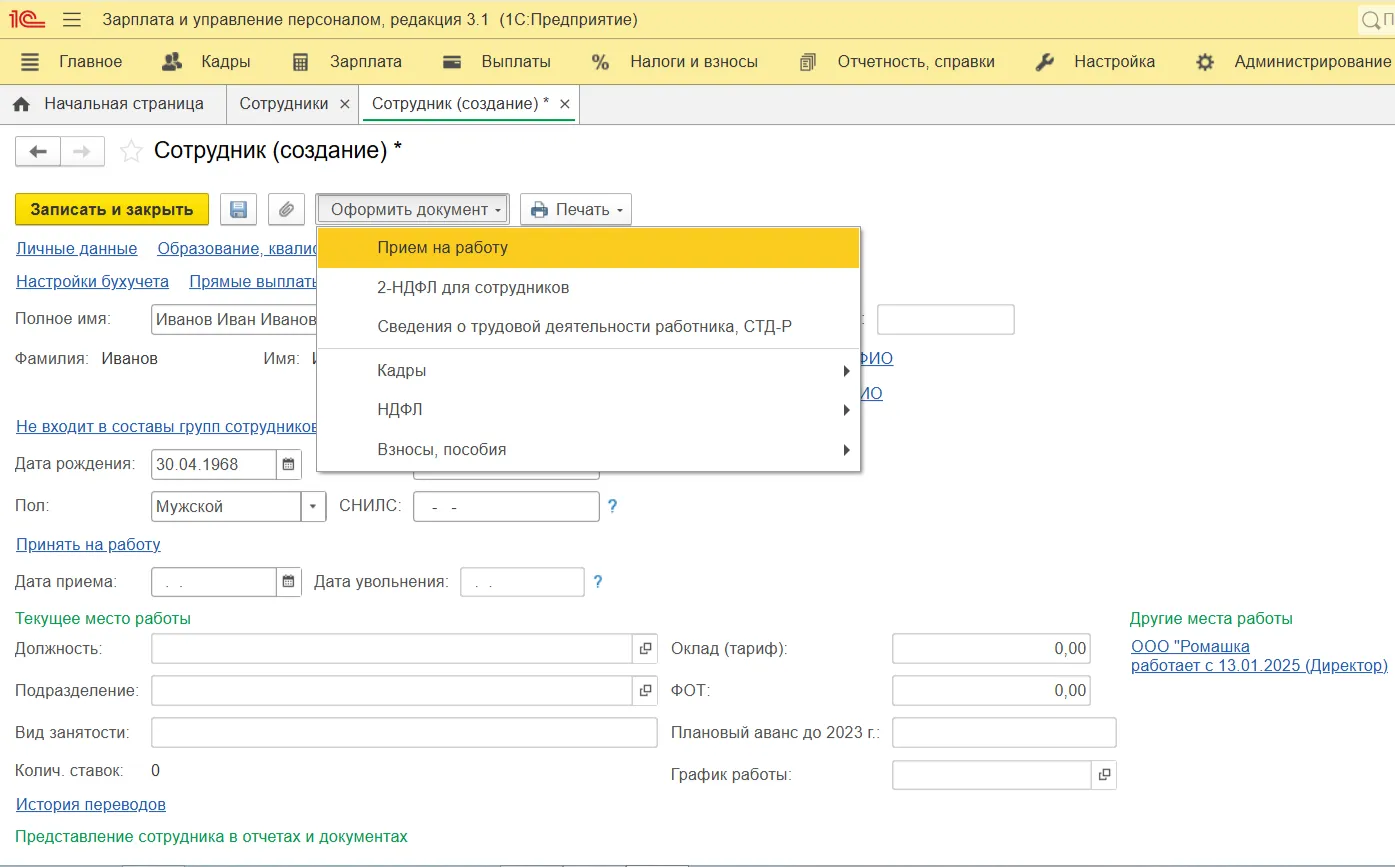
Task: Click the Записать и закрыть button
Action: 112,210
